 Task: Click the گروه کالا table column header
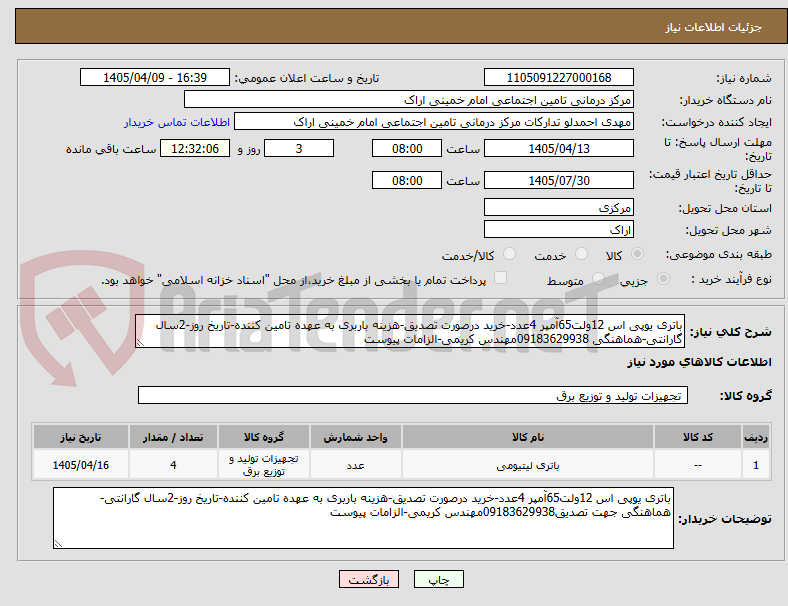pos(264,437)
